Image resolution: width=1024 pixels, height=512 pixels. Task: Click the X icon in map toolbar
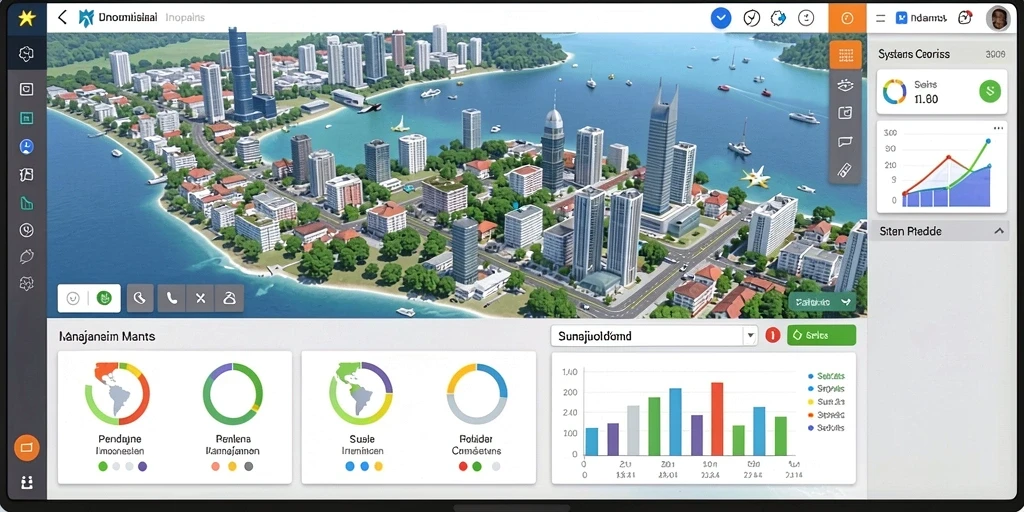click(x=200, y=298)
